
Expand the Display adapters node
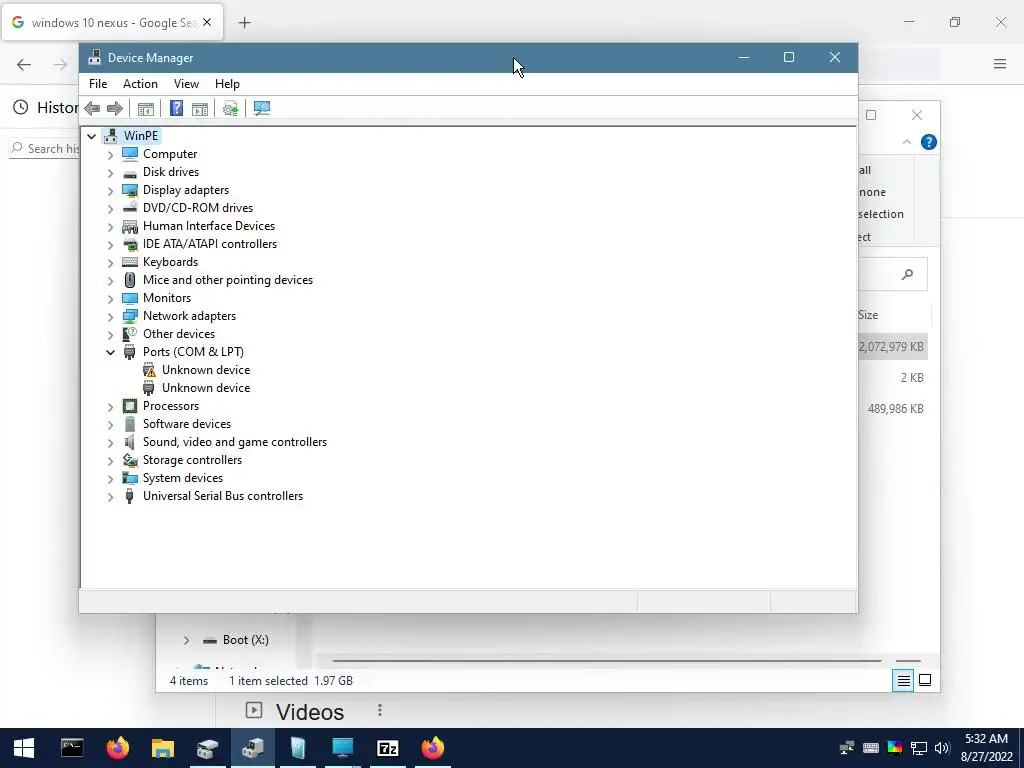(x=110, y=191)
